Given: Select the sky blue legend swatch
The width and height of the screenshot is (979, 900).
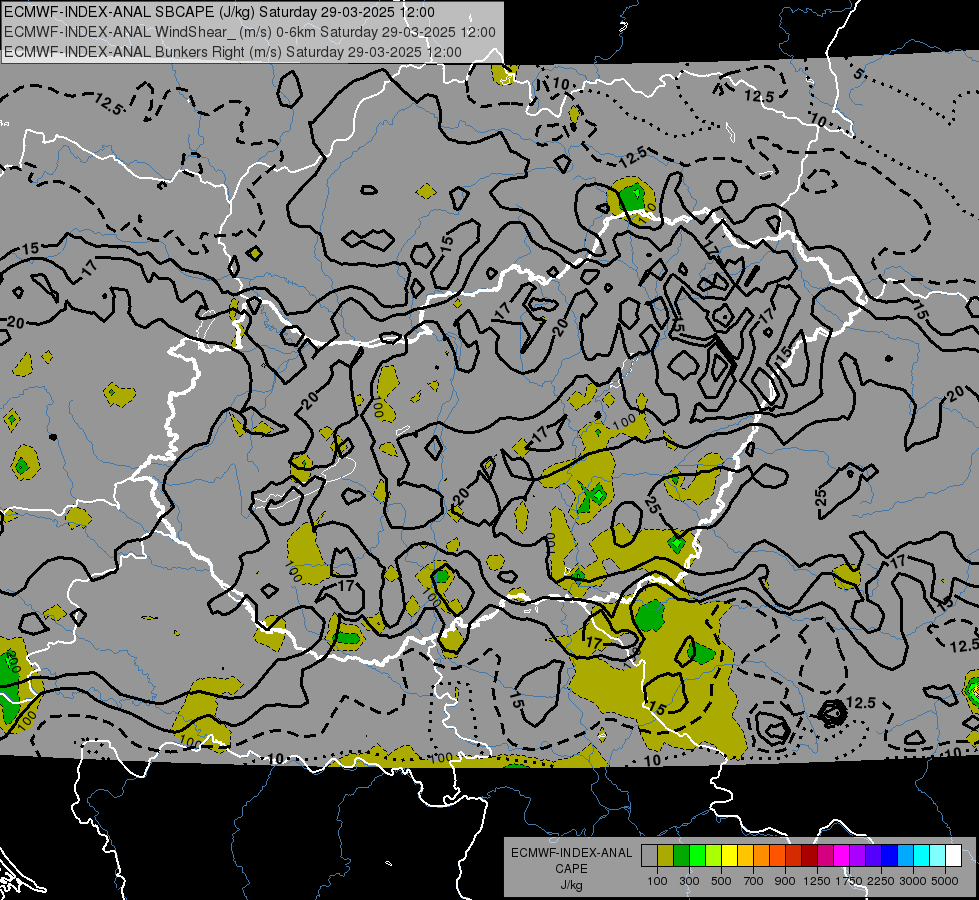Looking at the screenshot, I should 905,856.
